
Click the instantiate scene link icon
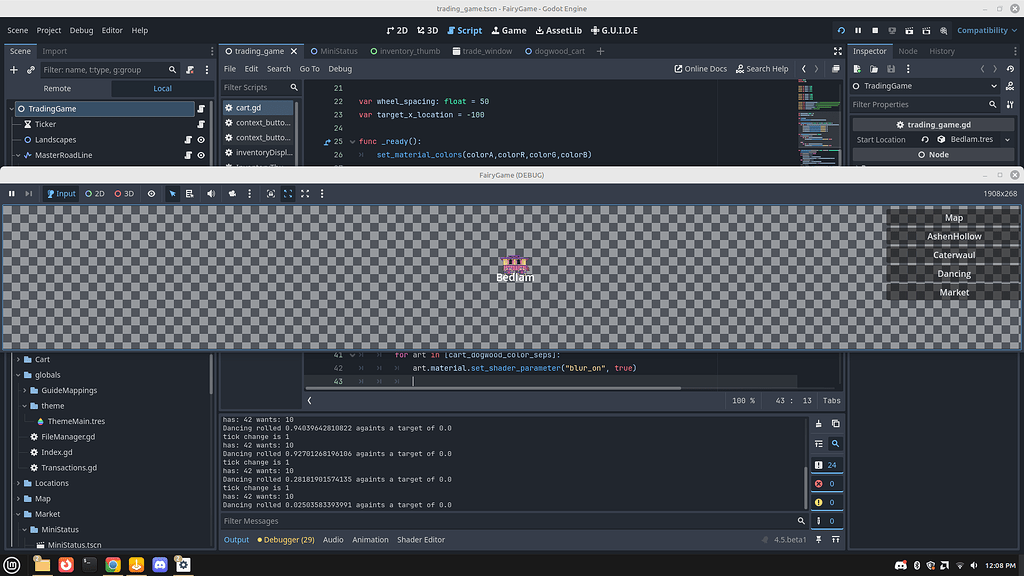31,70
